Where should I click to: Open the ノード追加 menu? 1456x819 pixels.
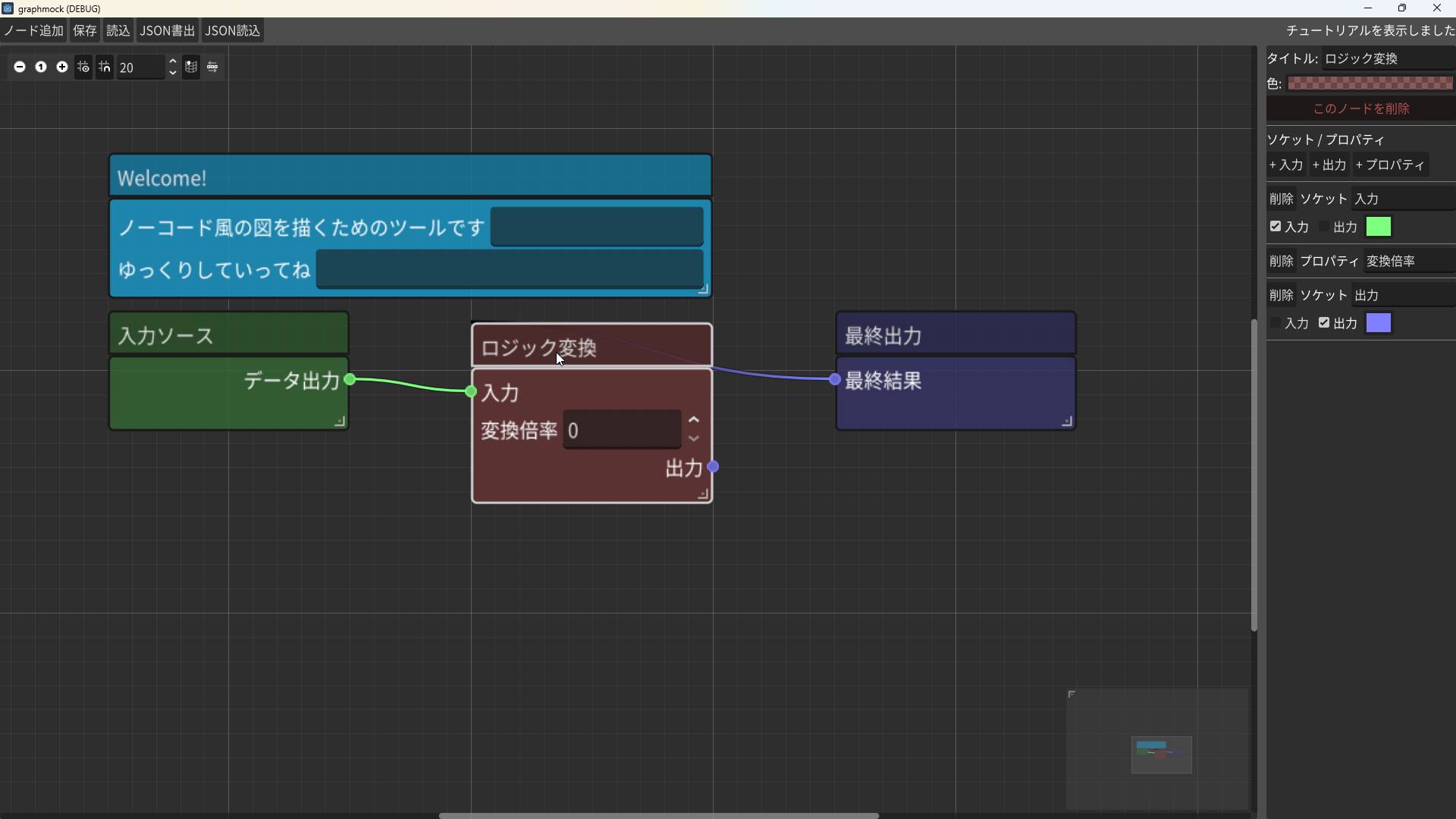pos(33,31)
